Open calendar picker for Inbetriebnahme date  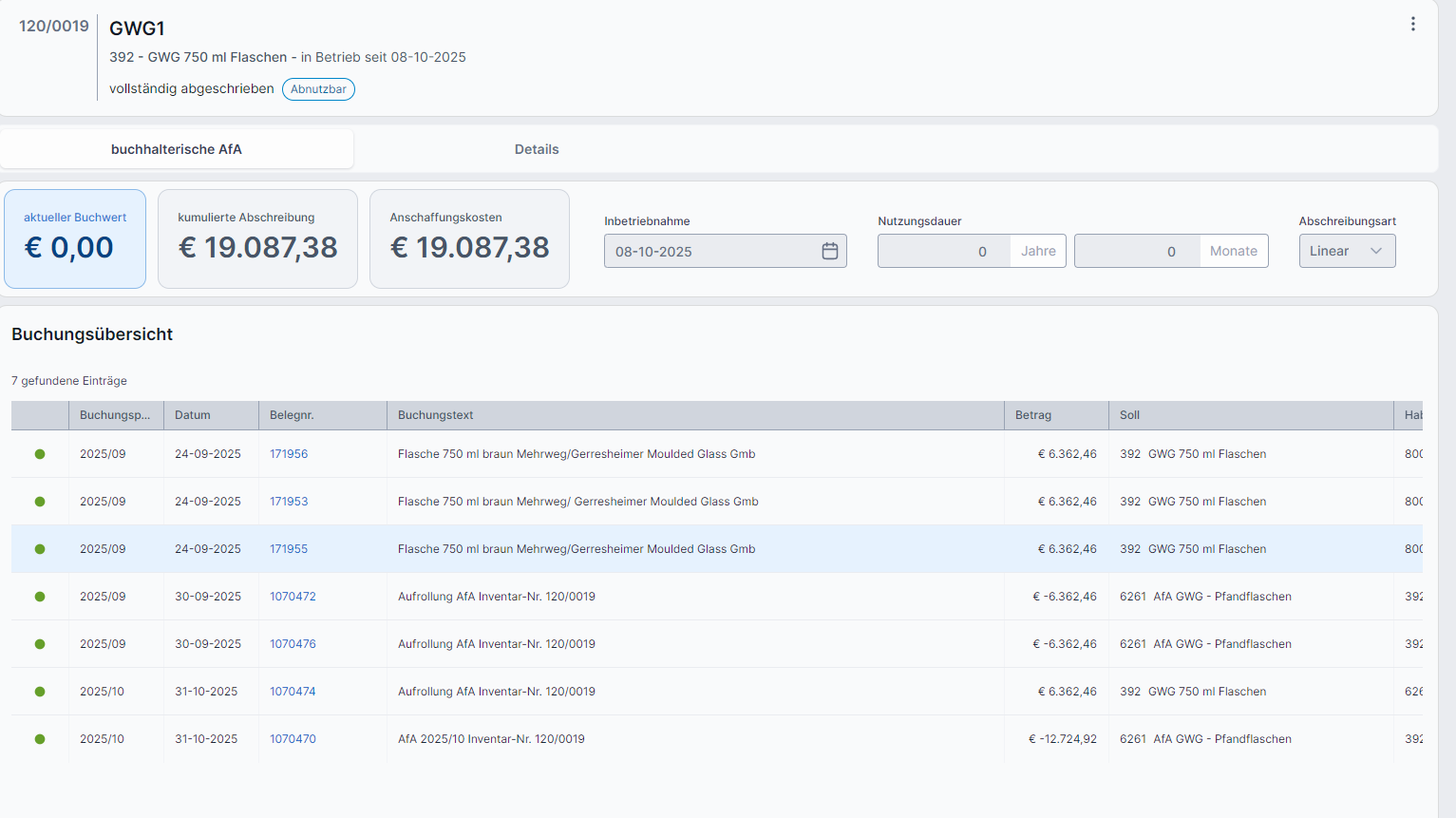click(x=829, y=251)
